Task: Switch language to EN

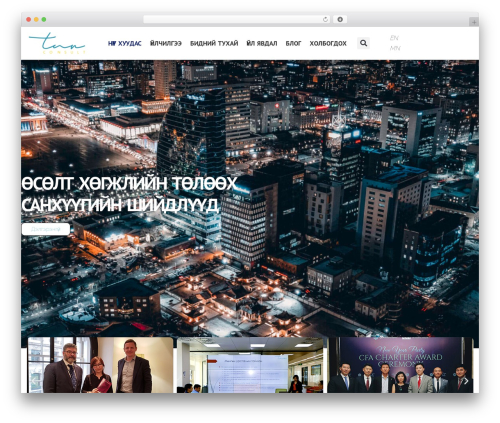Action: [x=394, y=38]
